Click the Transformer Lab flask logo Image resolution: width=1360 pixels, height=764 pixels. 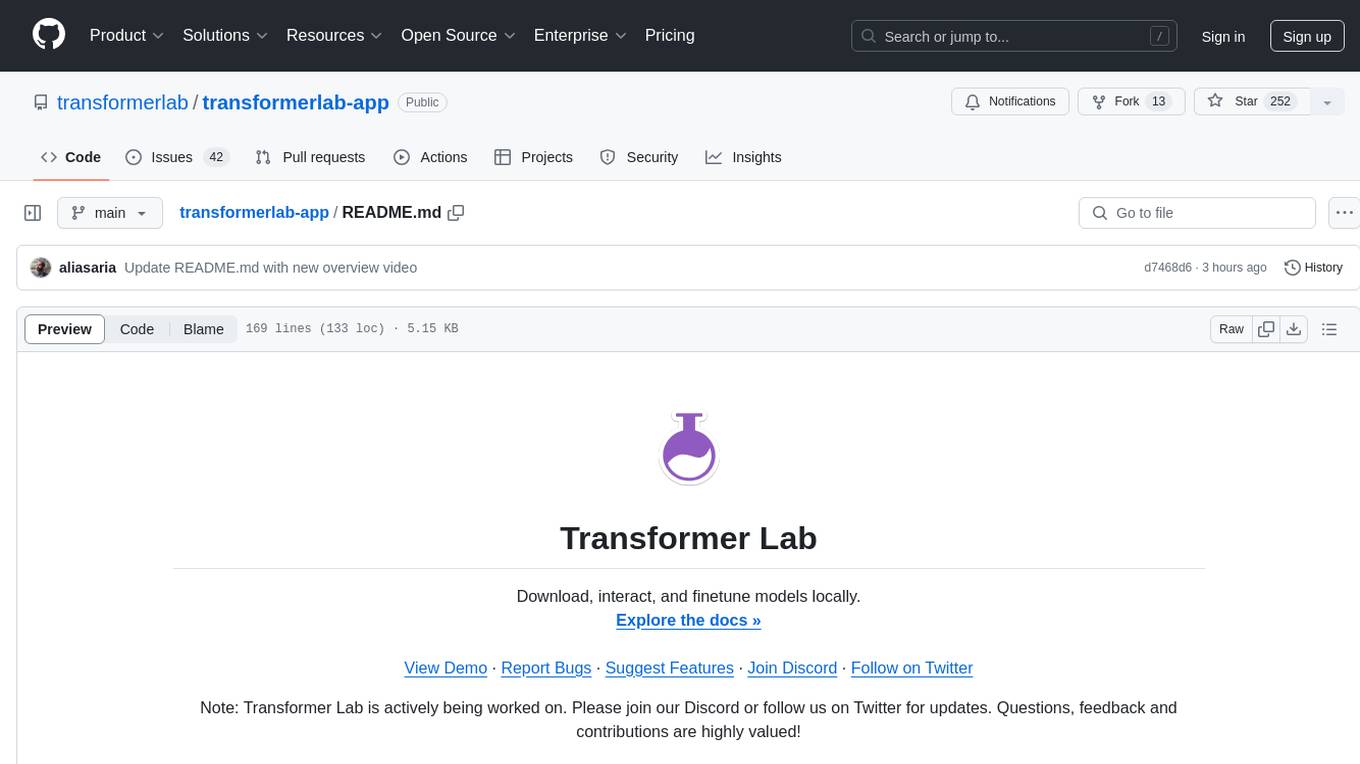tap(689, 447)
